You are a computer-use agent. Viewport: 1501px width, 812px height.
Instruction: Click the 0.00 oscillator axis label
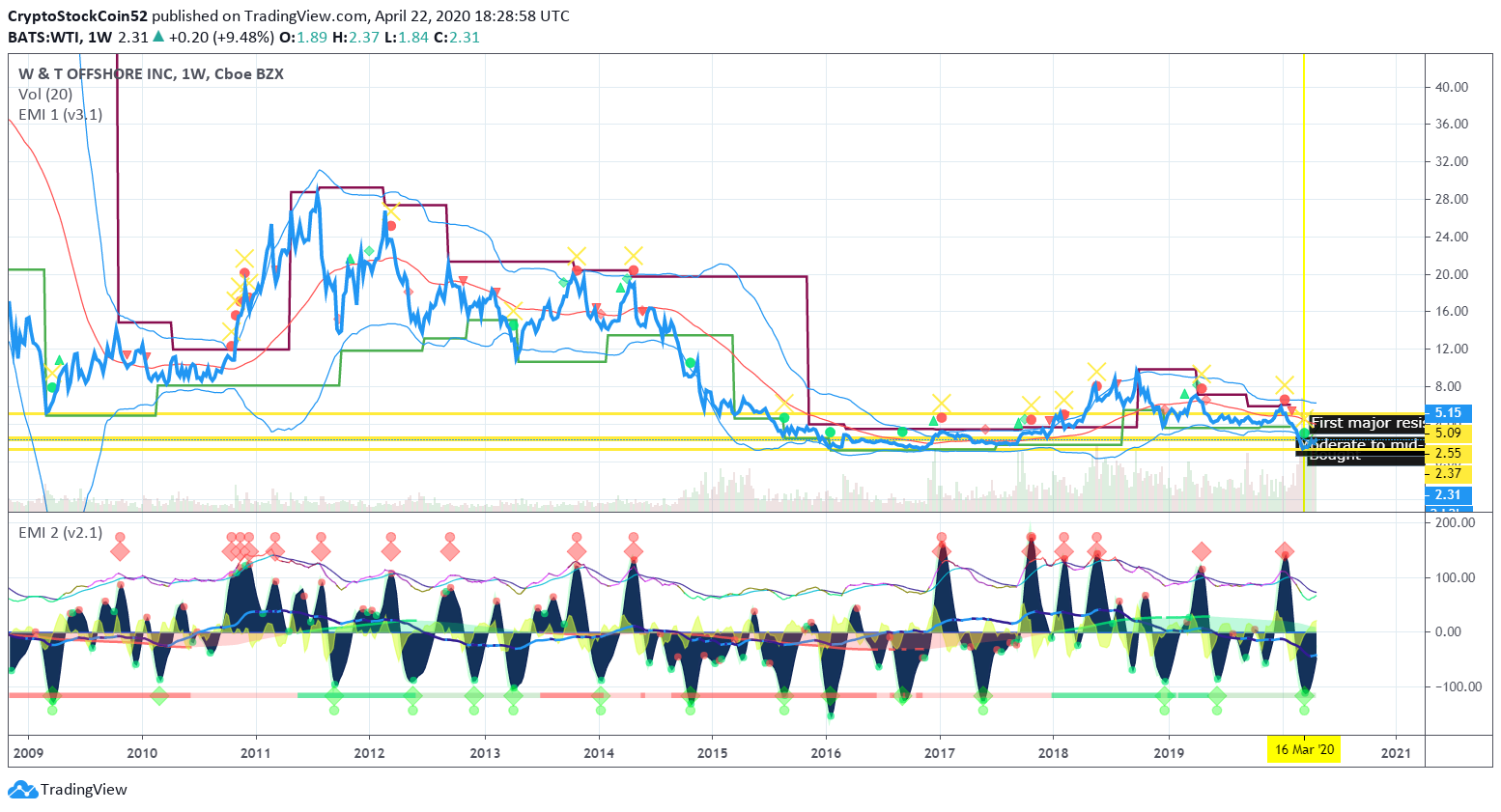tap(1449, 632)
